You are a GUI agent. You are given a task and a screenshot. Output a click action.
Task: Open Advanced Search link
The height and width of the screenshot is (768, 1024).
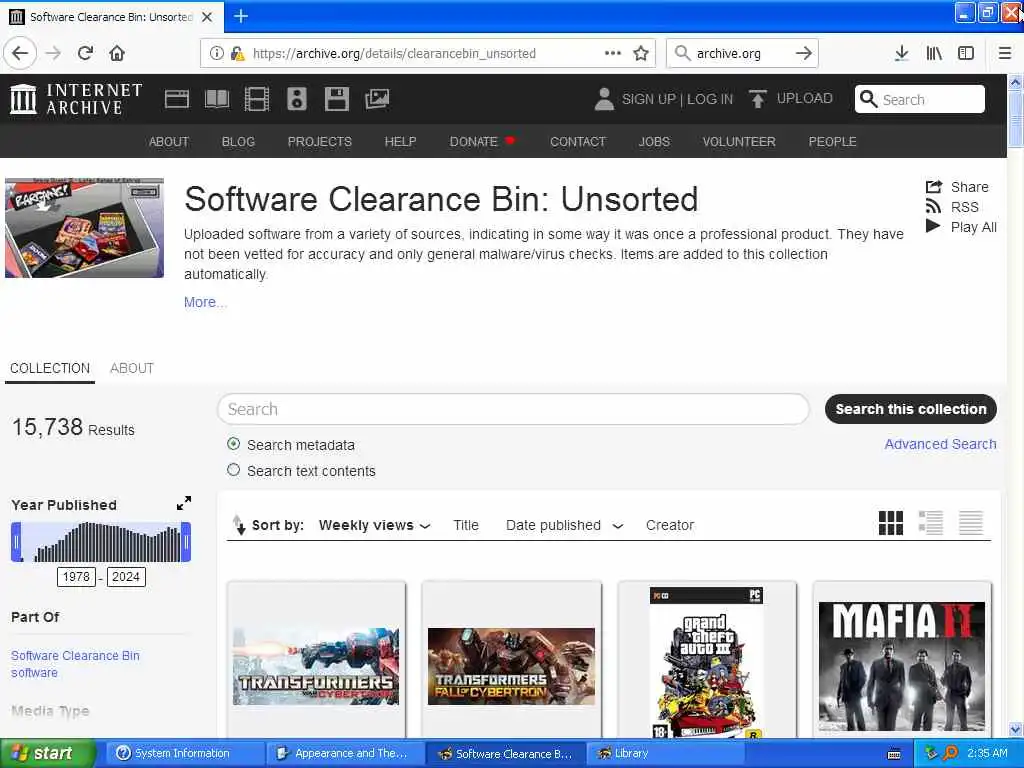coord(940,444)
